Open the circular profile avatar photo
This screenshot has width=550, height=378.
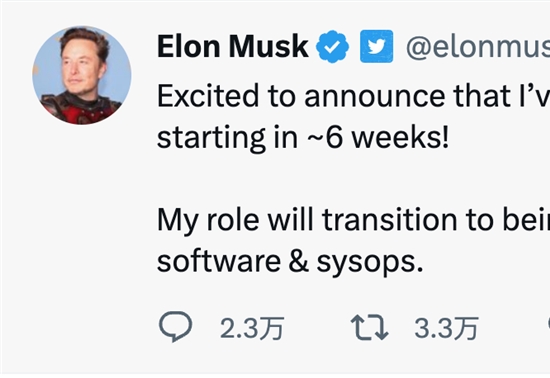[82, 75]
